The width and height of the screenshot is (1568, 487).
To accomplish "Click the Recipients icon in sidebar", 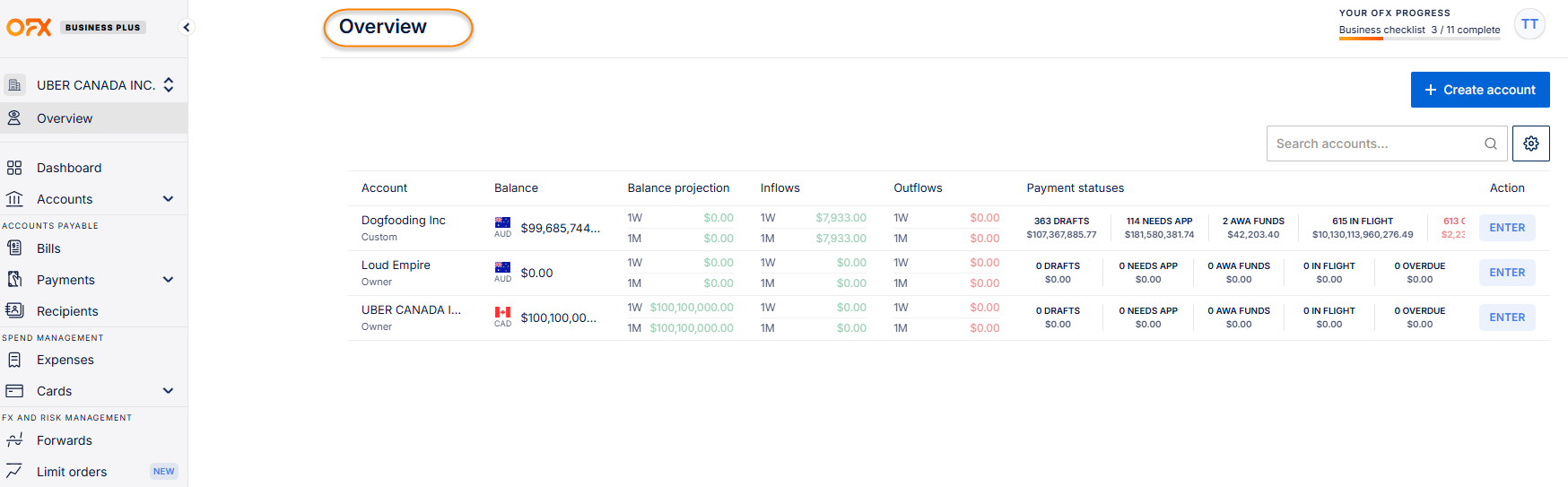I will coord(14,310).
